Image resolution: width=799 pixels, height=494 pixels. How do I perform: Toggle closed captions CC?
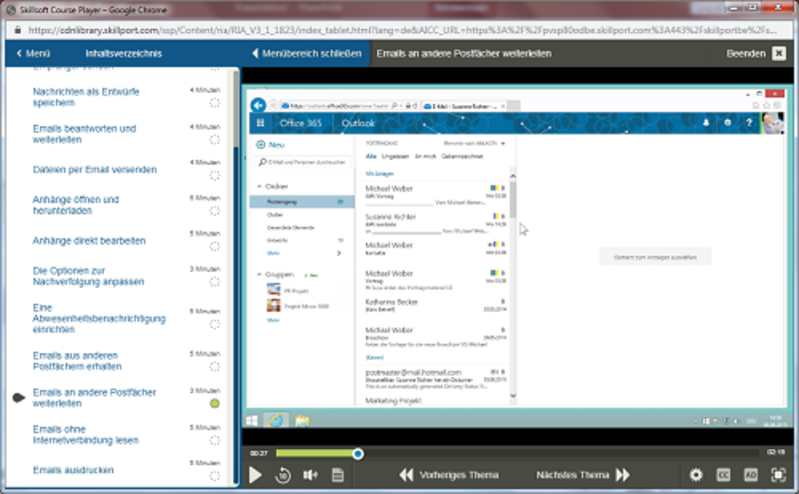click(723, 475)
